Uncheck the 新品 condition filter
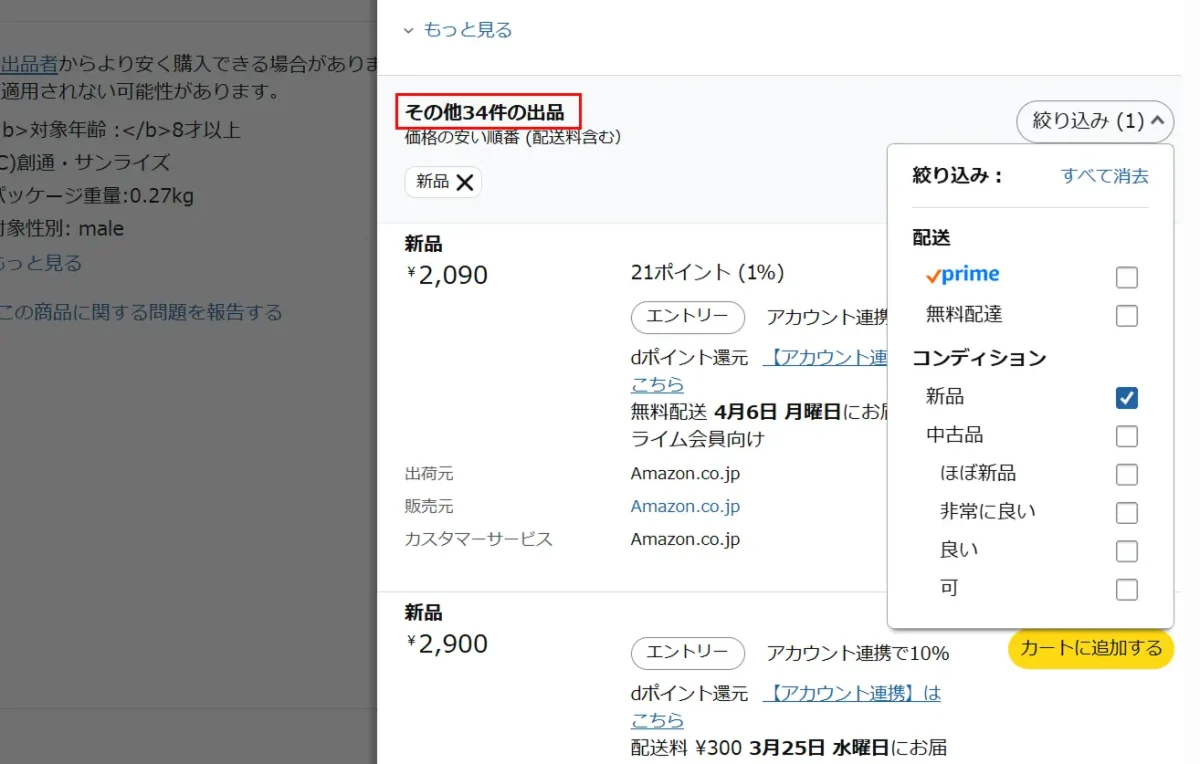 tap(1127, 397)
